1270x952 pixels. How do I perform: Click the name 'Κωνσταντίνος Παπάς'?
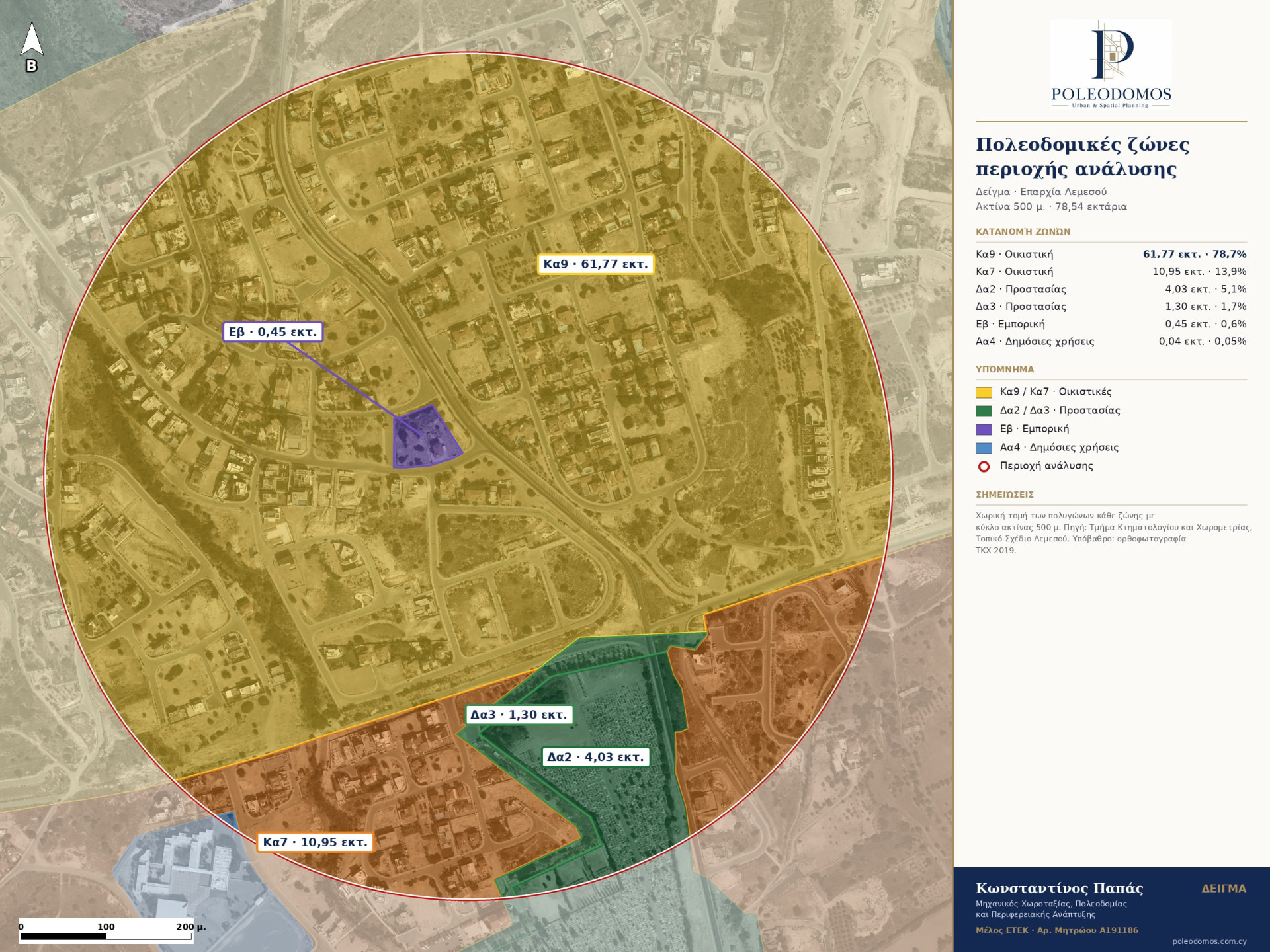pos(1060,889)
